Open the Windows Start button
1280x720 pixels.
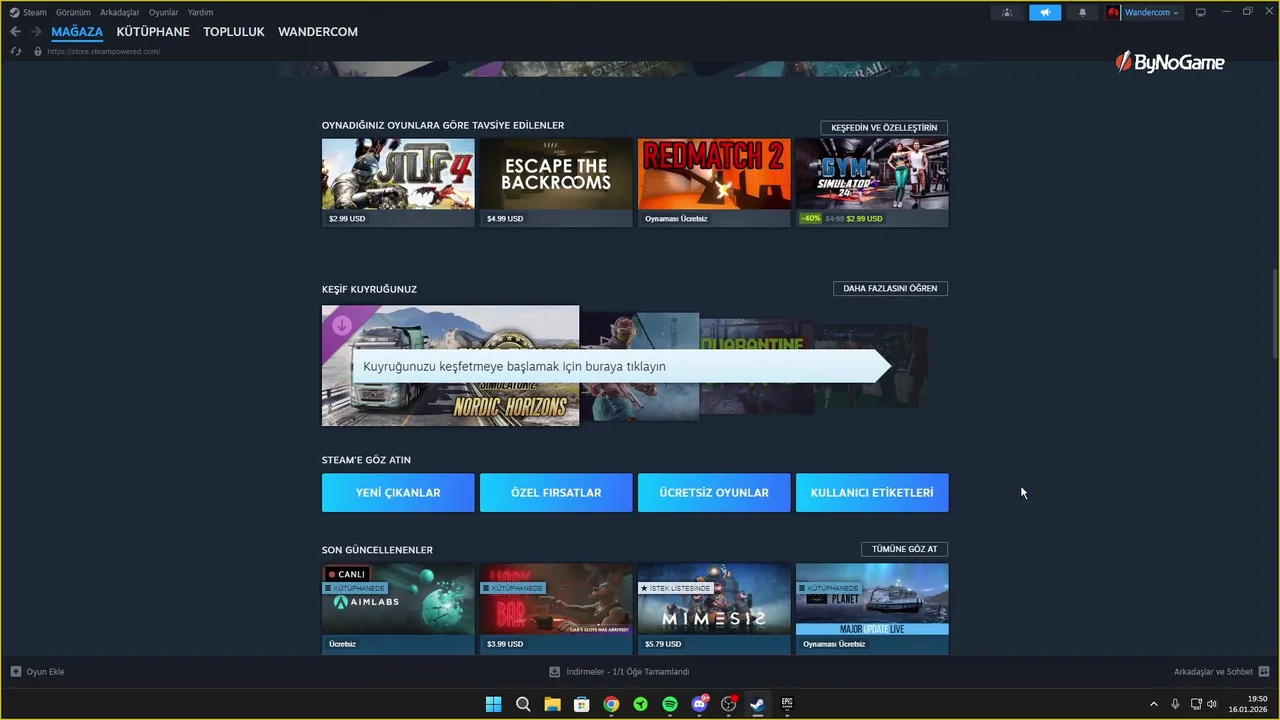(493, 704)
